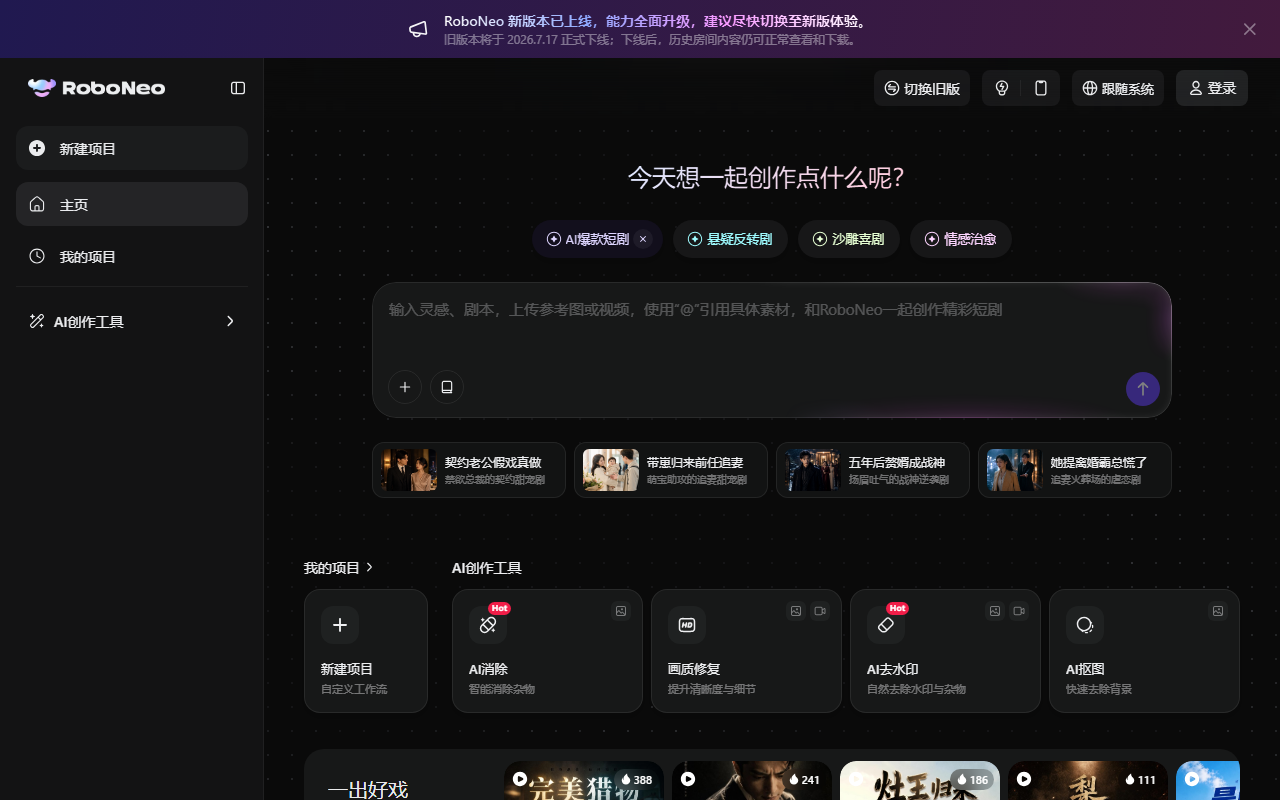
Task: Open the AI消除 tool card
Action: point(547,651)
